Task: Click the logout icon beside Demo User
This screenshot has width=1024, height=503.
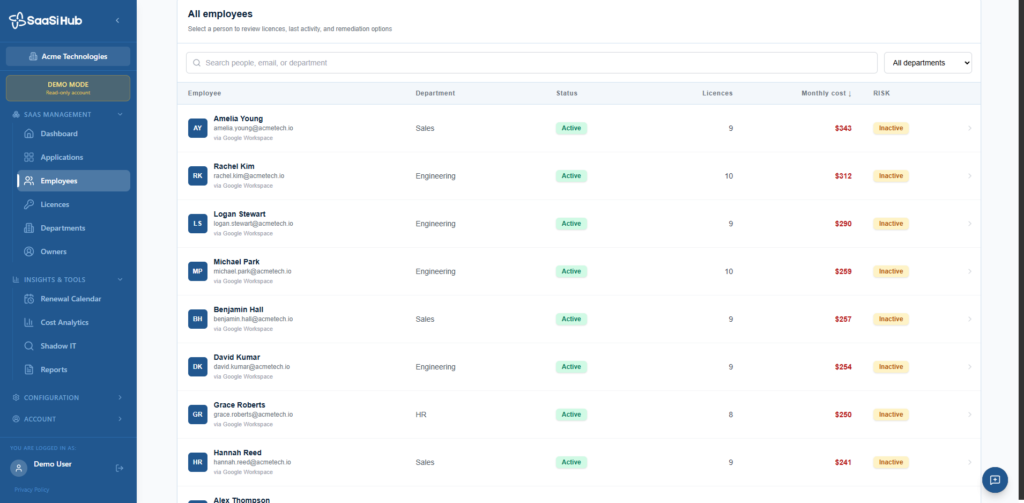Action: point(120,468)
